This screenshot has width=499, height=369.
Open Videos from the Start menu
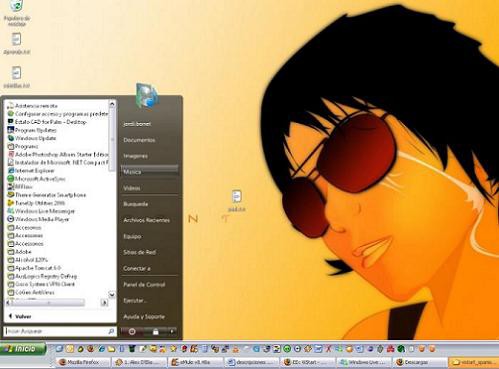[x=132, y=188]
